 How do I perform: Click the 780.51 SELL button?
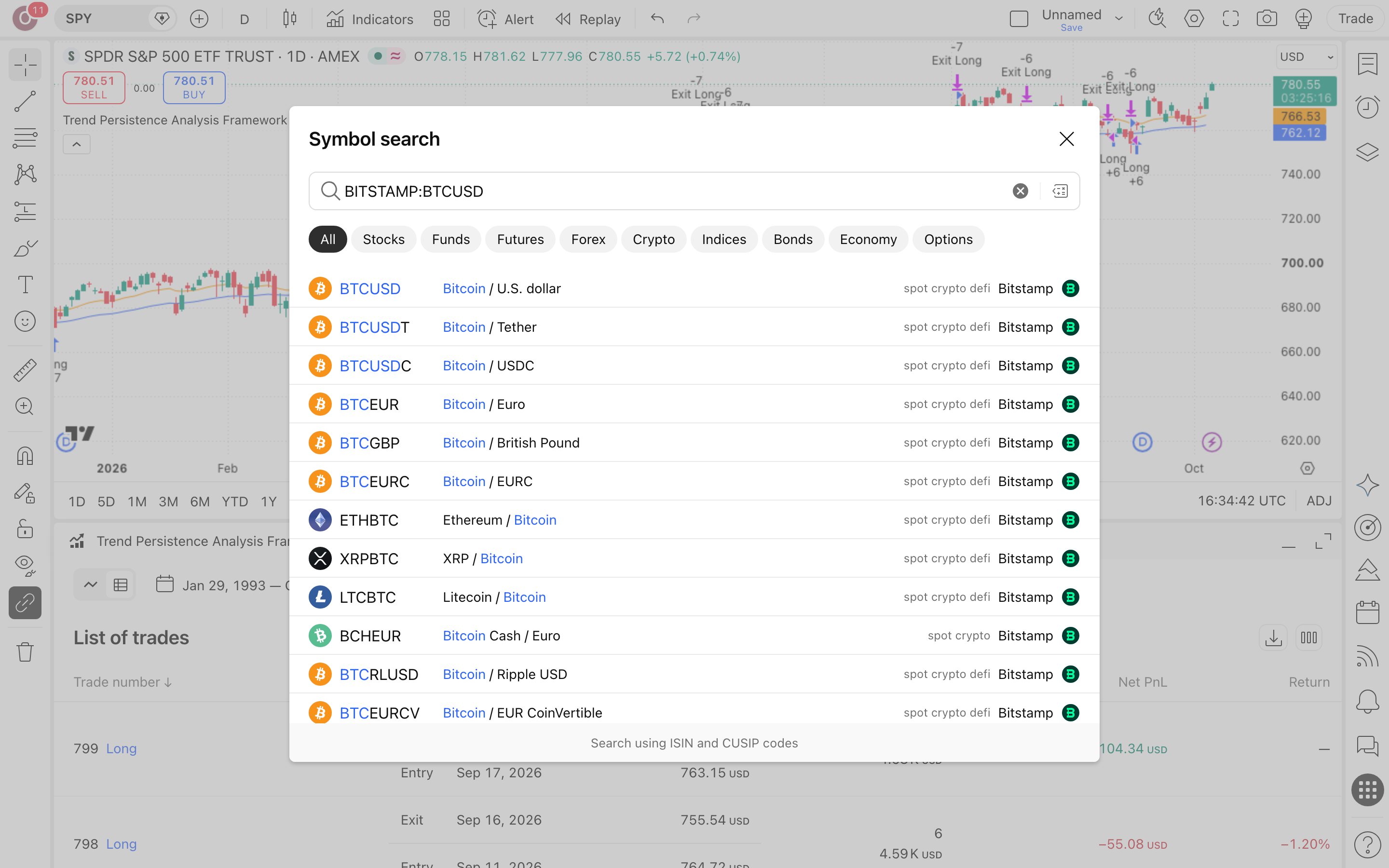pyautogui.click(x=94, y=87)
